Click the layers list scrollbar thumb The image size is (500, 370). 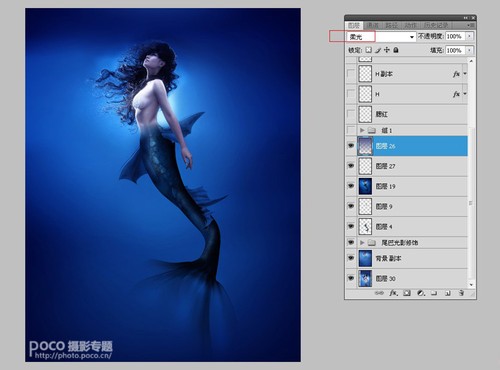coord(471,203)
